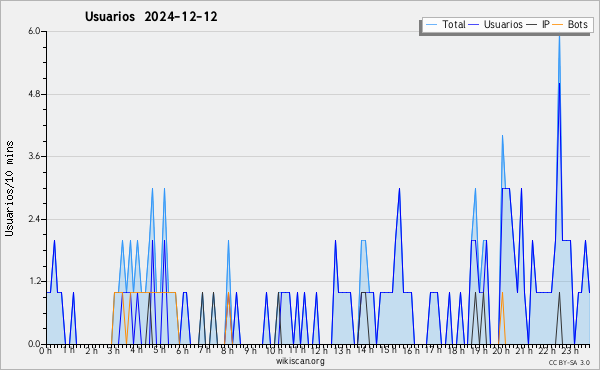600x370 pixels.
Task: Click the '5 h' x-axis label
Action: click(159, 350)
